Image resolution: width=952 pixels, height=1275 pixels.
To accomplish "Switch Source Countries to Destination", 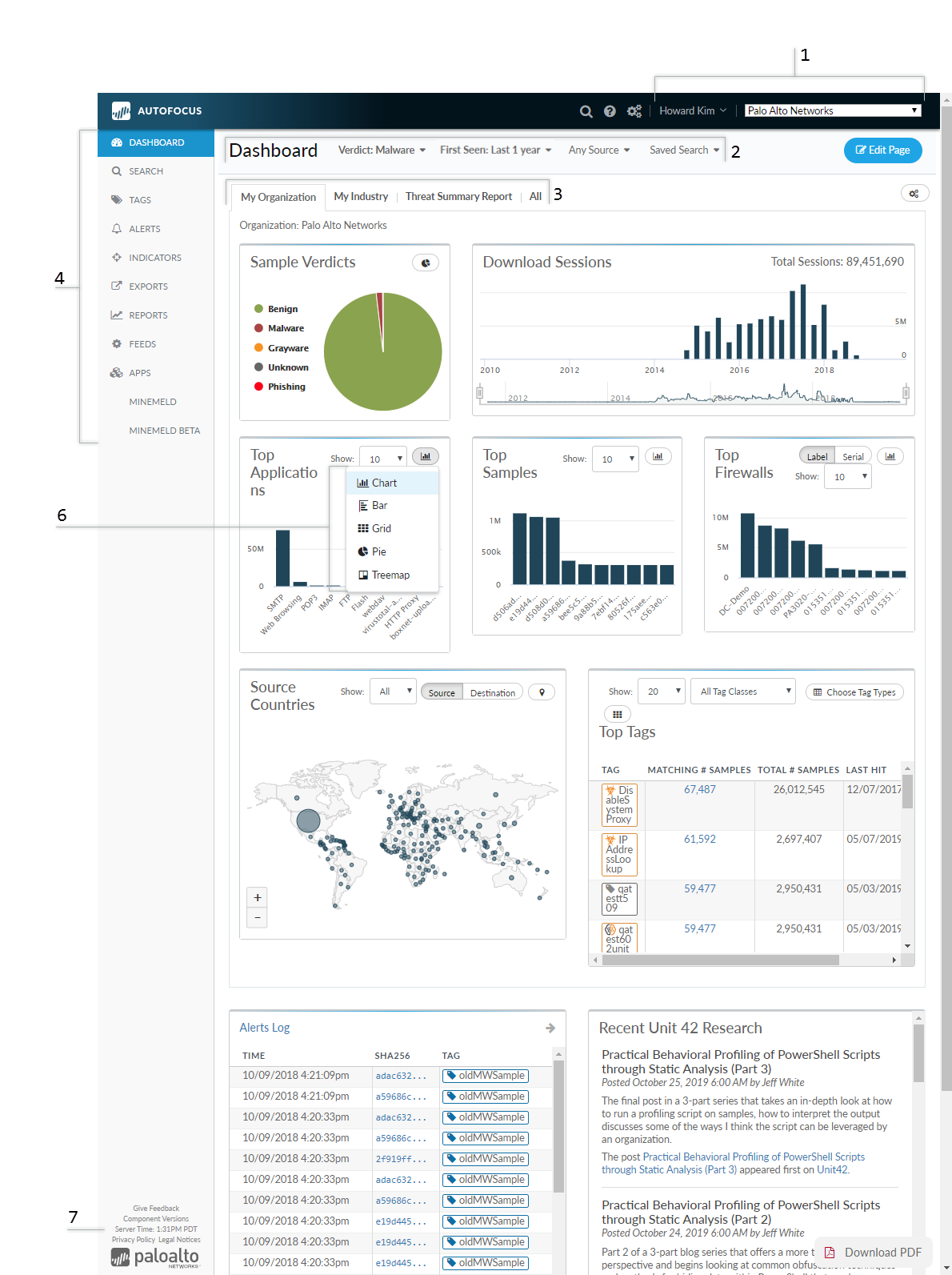I will point(492,693).
